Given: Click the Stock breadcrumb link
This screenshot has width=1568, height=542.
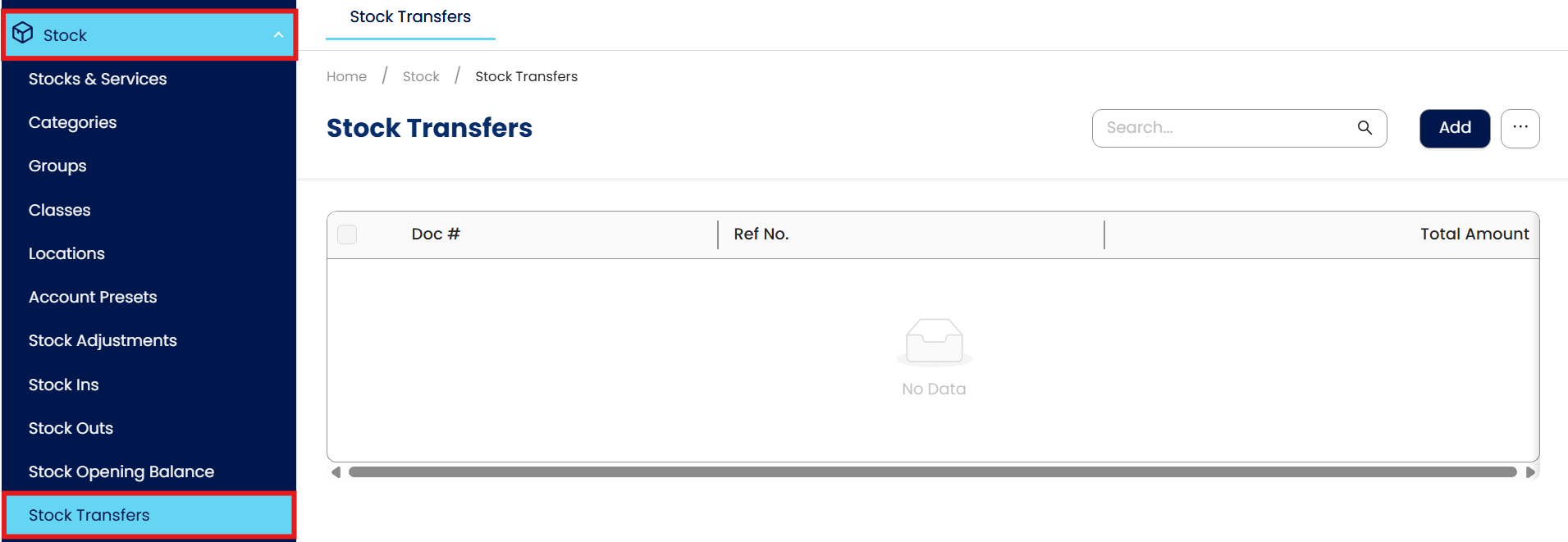Looking at the screenshot, I should point(421,76).
